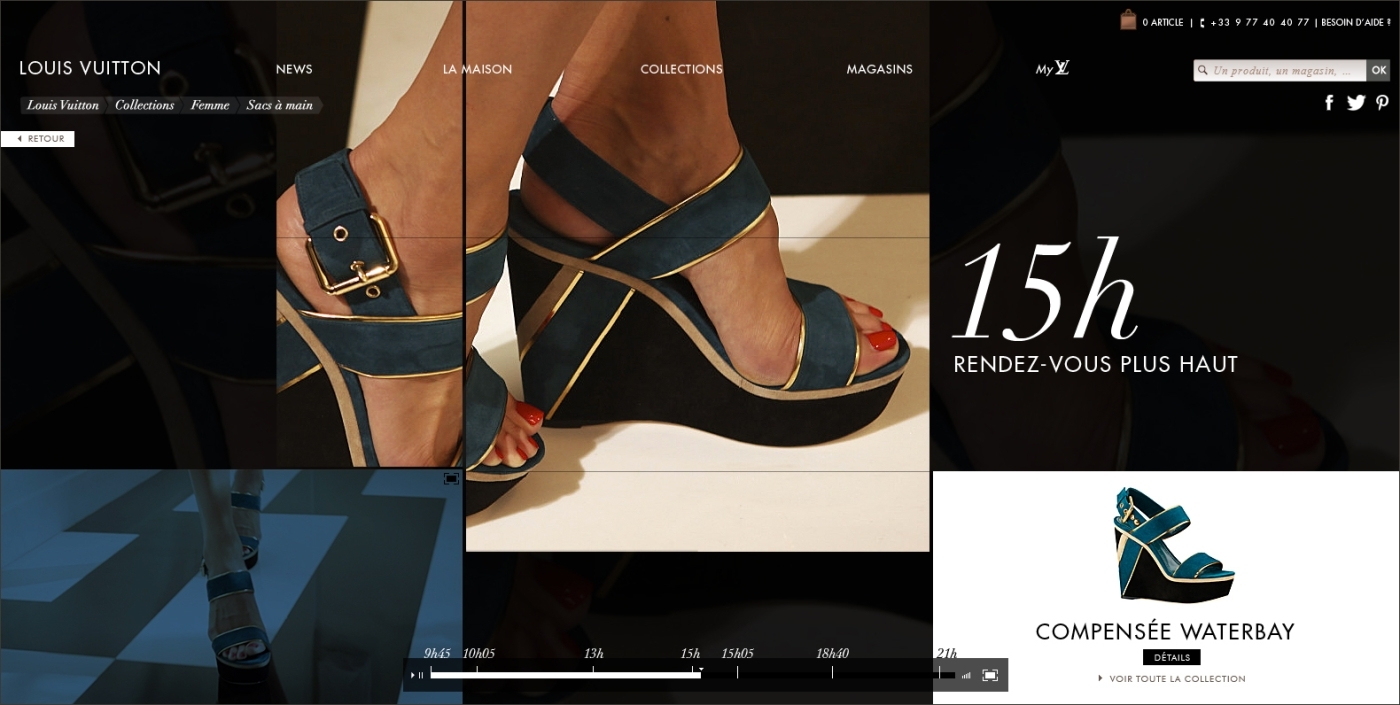
Task: Click the LOUIS VUITTON logo
Action: [90, 68]
